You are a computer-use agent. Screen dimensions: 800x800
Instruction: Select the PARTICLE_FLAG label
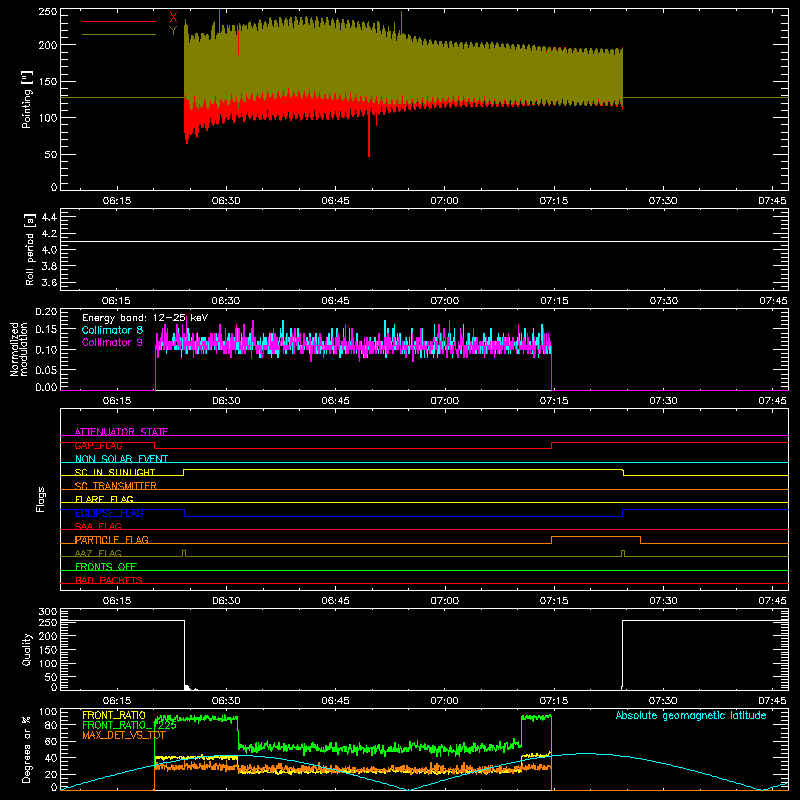click(112, 539)
